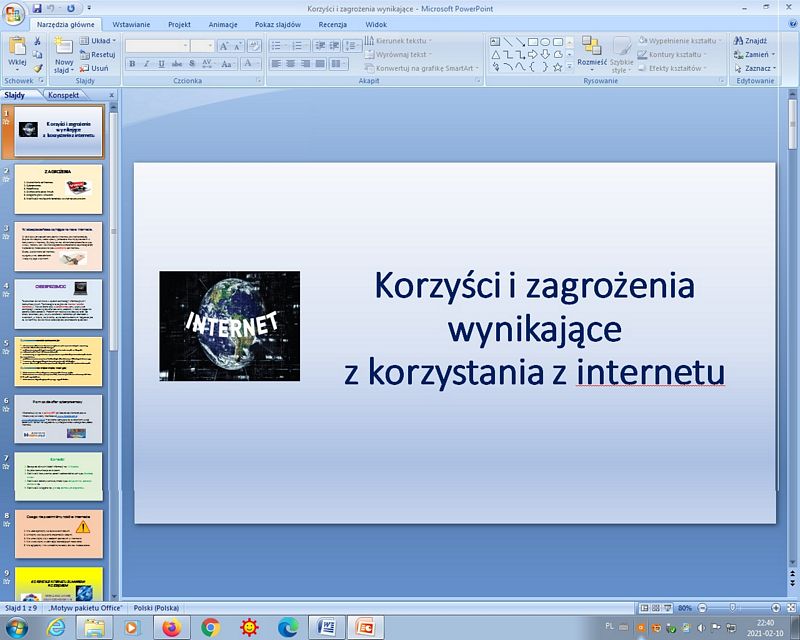Open Firefox from the taskbar
This screenshot has height=640, width=800.
(172, 628)
